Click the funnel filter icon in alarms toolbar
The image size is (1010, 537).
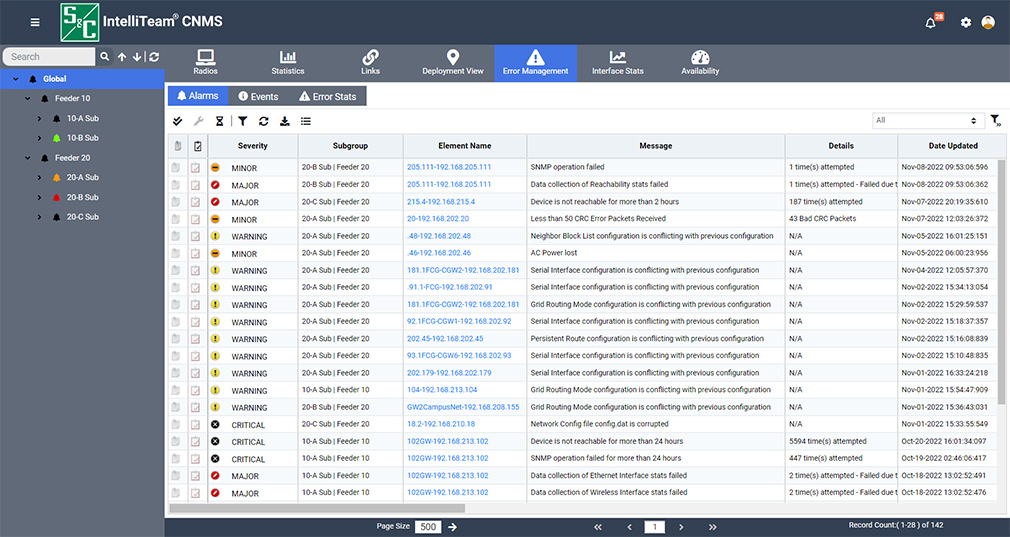pos(242,121)
